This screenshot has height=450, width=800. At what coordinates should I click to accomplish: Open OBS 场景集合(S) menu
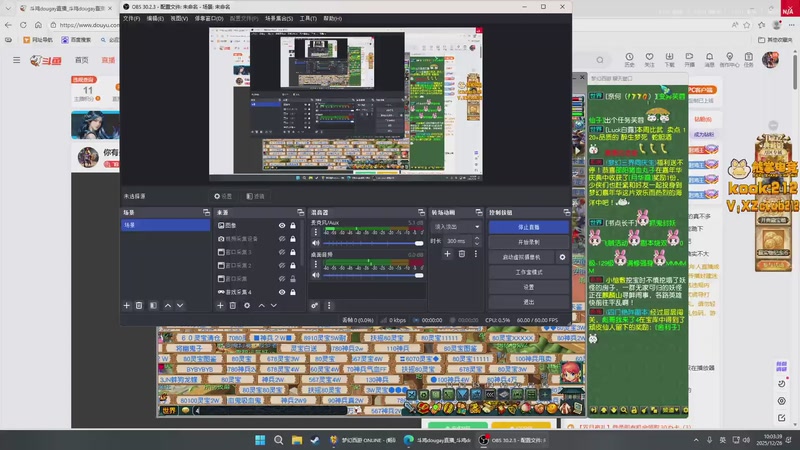tap(279, 18)
